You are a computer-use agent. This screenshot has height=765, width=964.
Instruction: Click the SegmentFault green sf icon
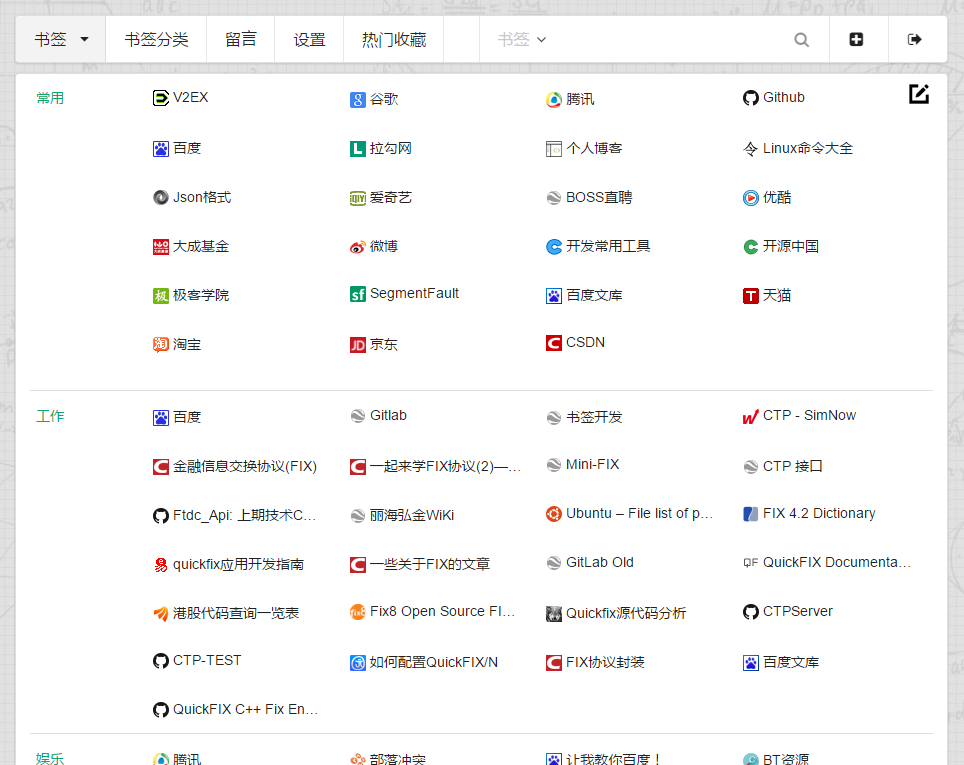click(x=358, y=295)
